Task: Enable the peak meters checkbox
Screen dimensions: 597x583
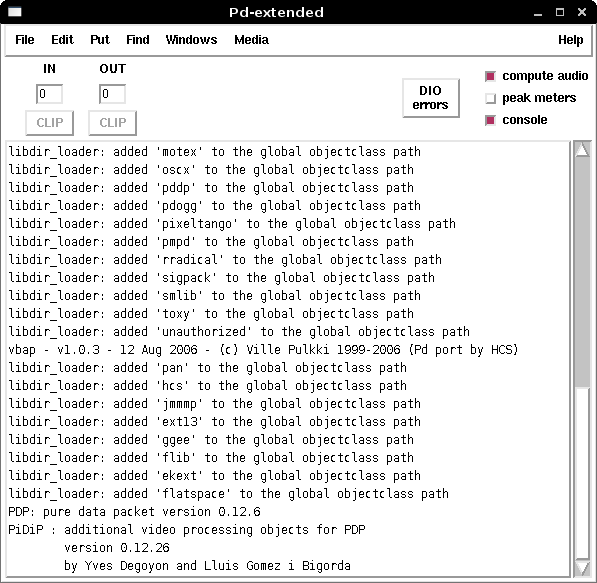Action: (x=490, y=99)
